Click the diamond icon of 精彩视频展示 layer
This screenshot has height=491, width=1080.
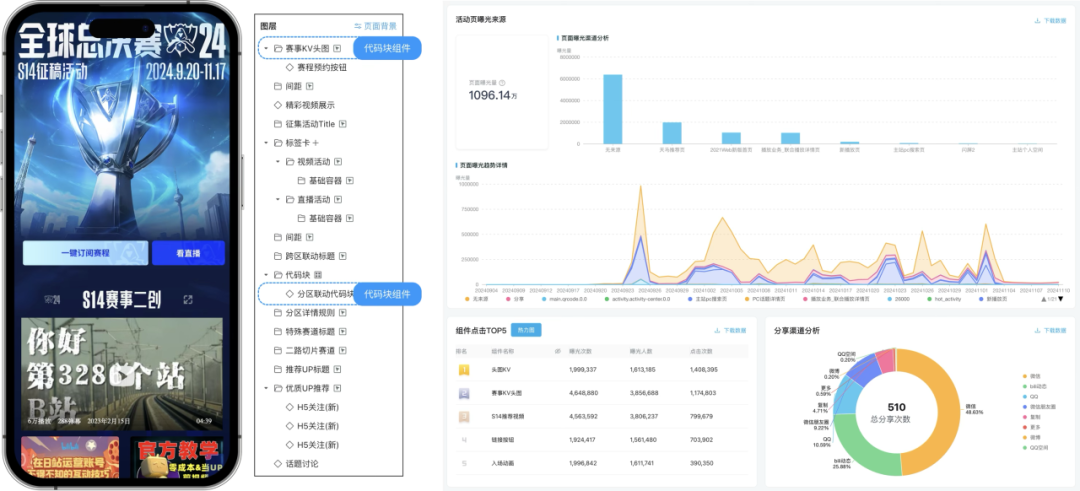(x=278, y=105)
